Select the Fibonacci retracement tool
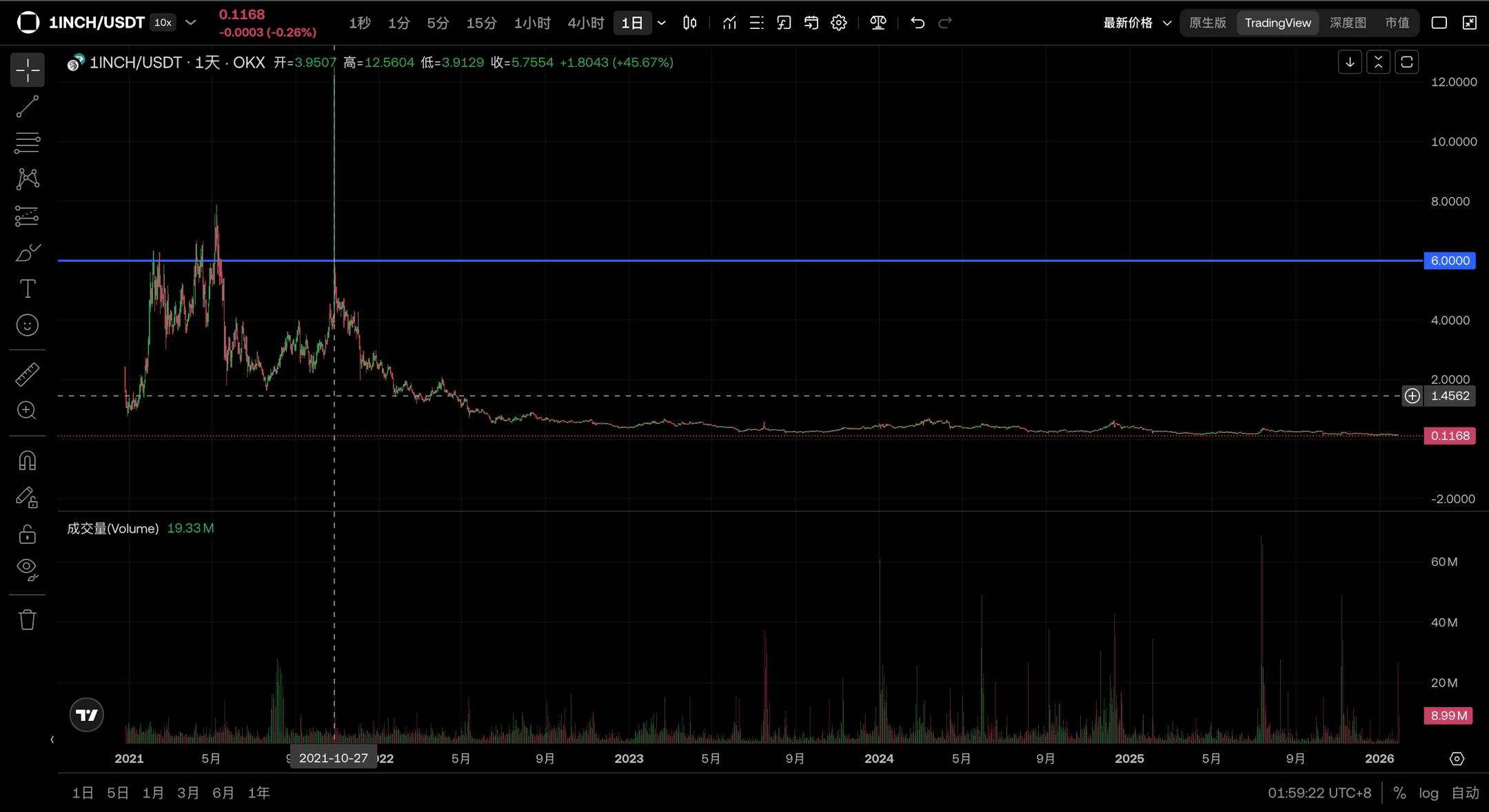The image size is (1489, 812). coord(28,143)
